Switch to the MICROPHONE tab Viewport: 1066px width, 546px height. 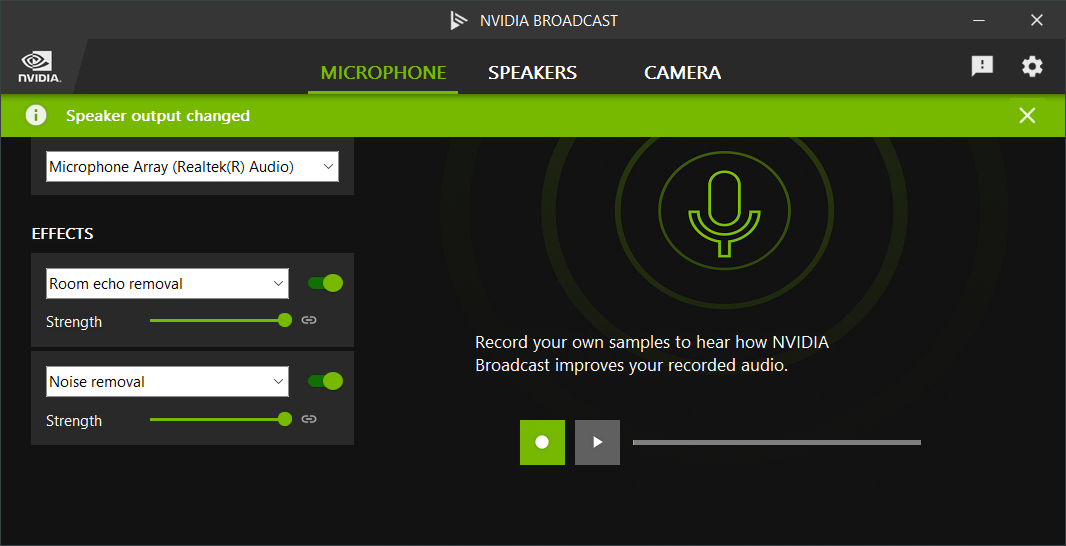coord(383,73)
